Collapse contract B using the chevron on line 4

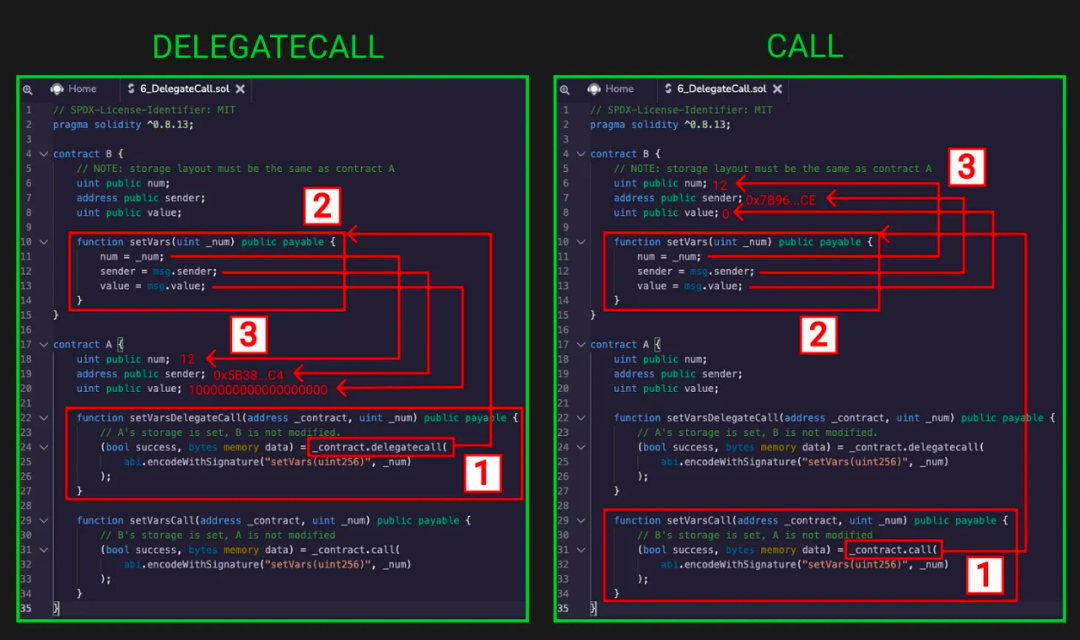tap(42, 153)
